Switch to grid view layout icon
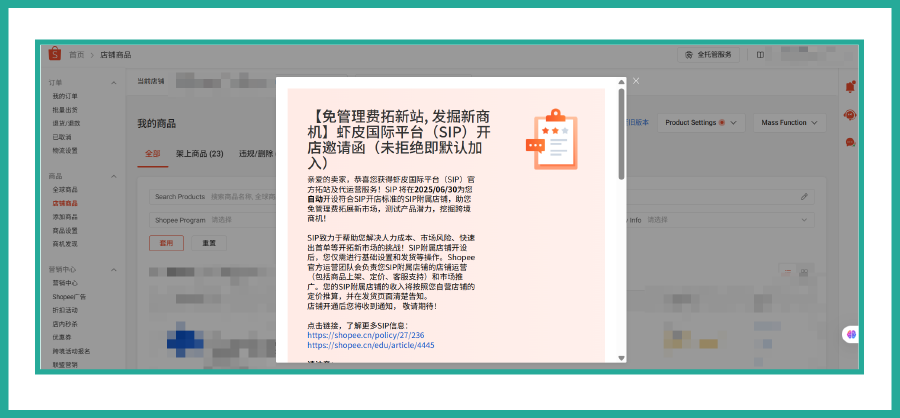900x418 pixels. (804, 272)
